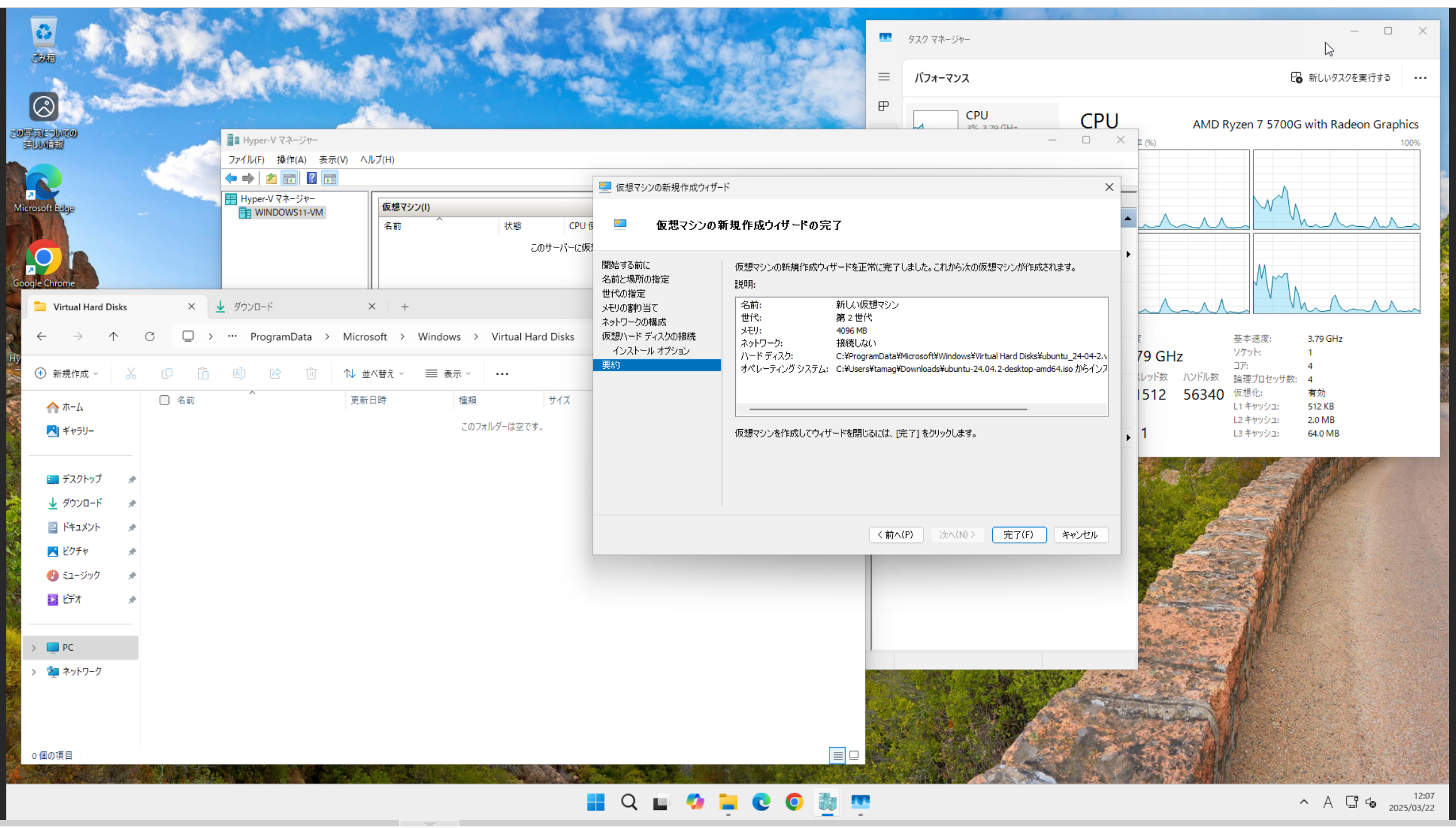Open the 操作(A) menu in Hyper-V
The height and width of the screenshot is (828, 1456).
coord(292,160)
